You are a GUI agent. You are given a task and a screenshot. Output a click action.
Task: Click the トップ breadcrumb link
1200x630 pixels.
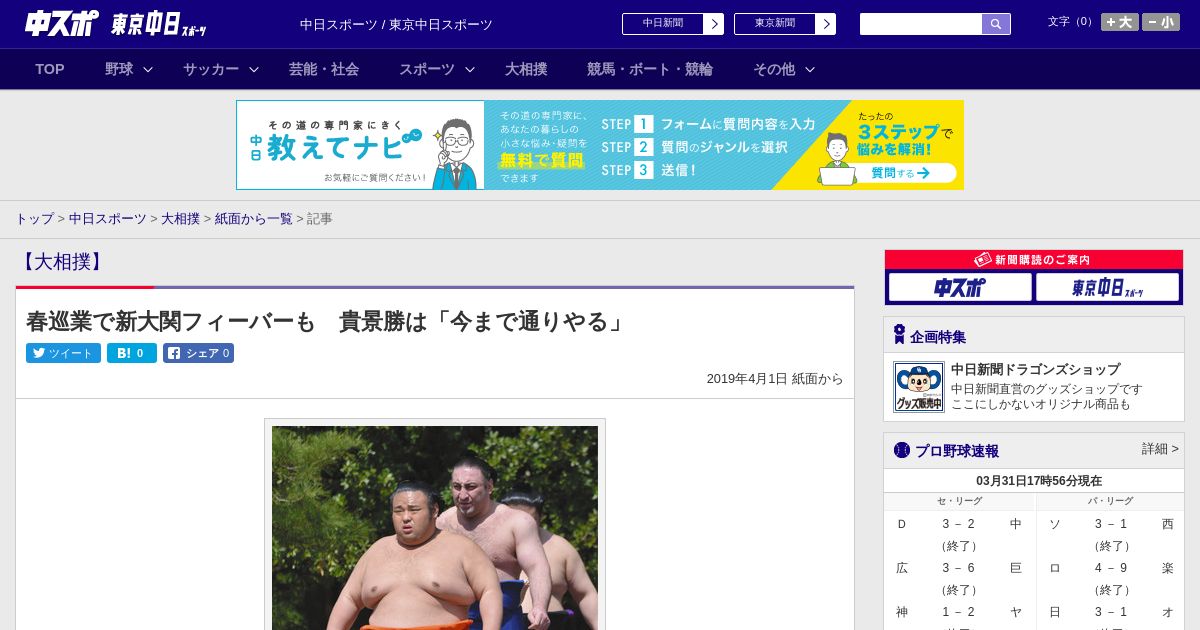(34, 218)
